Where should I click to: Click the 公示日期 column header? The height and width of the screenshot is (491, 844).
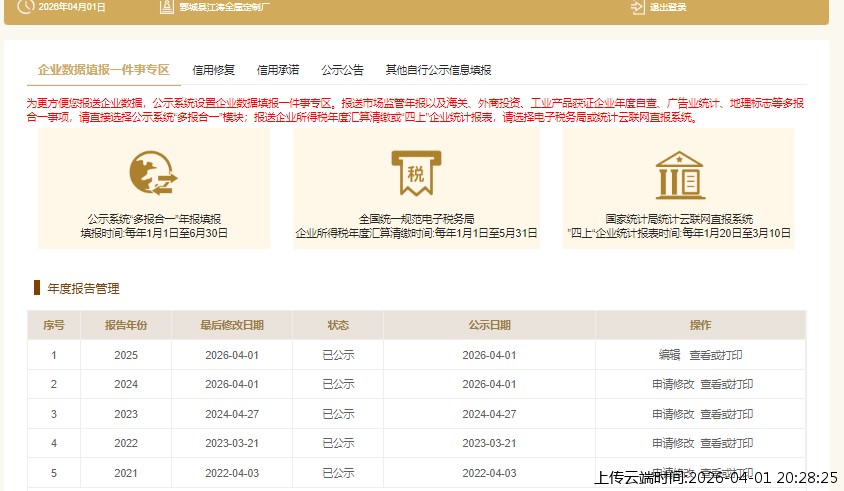[x=489, y=325]
